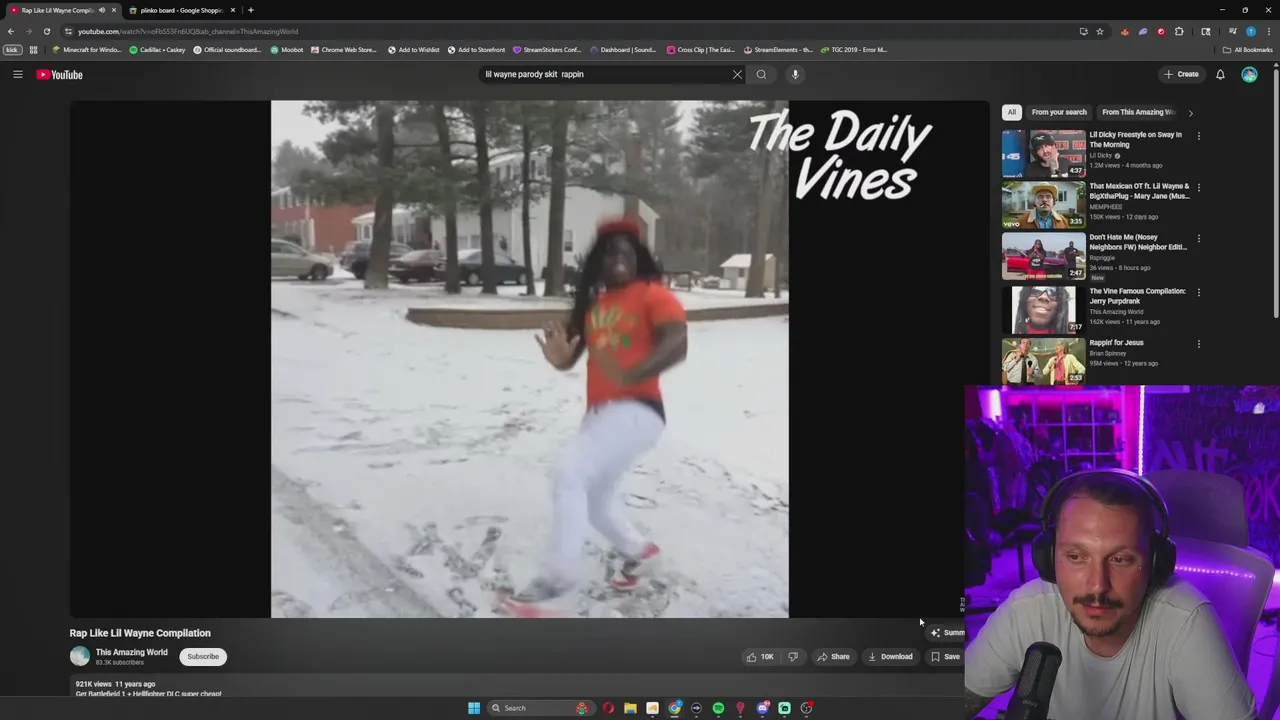The width and height of the screenshot is (1280, 720).
Task: Share the video
Action: [833, 657]
